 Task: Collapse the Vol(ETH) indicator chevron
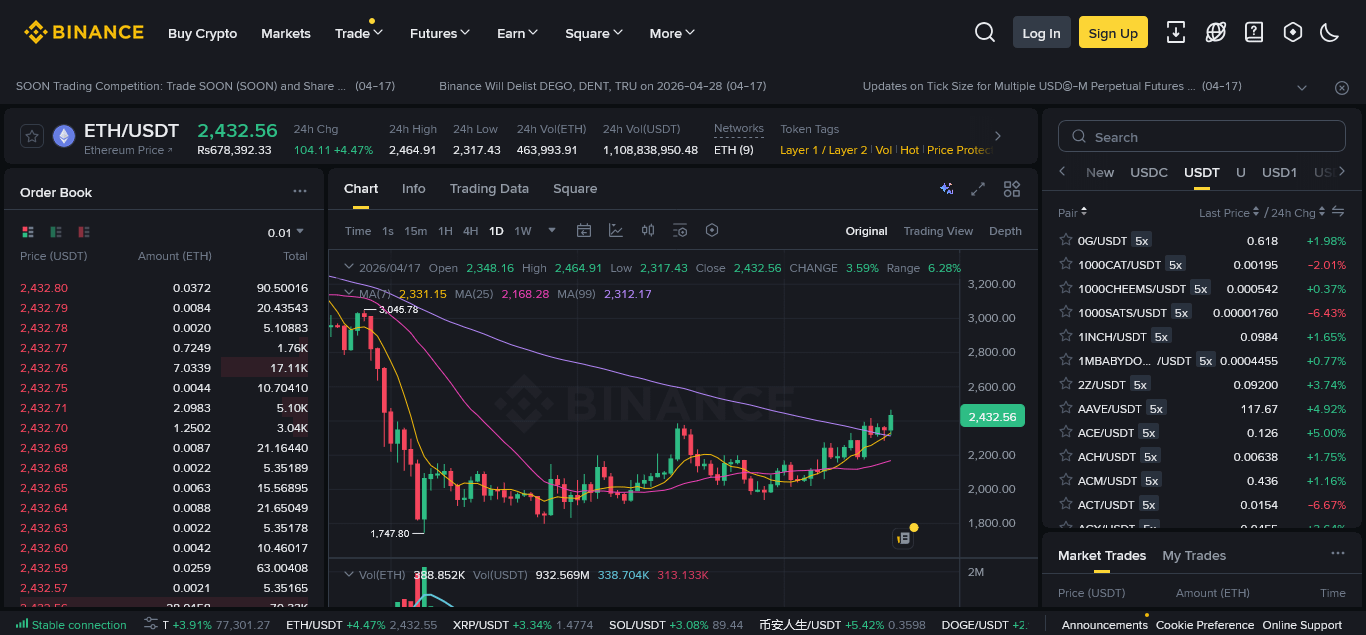tap(348, 575)
